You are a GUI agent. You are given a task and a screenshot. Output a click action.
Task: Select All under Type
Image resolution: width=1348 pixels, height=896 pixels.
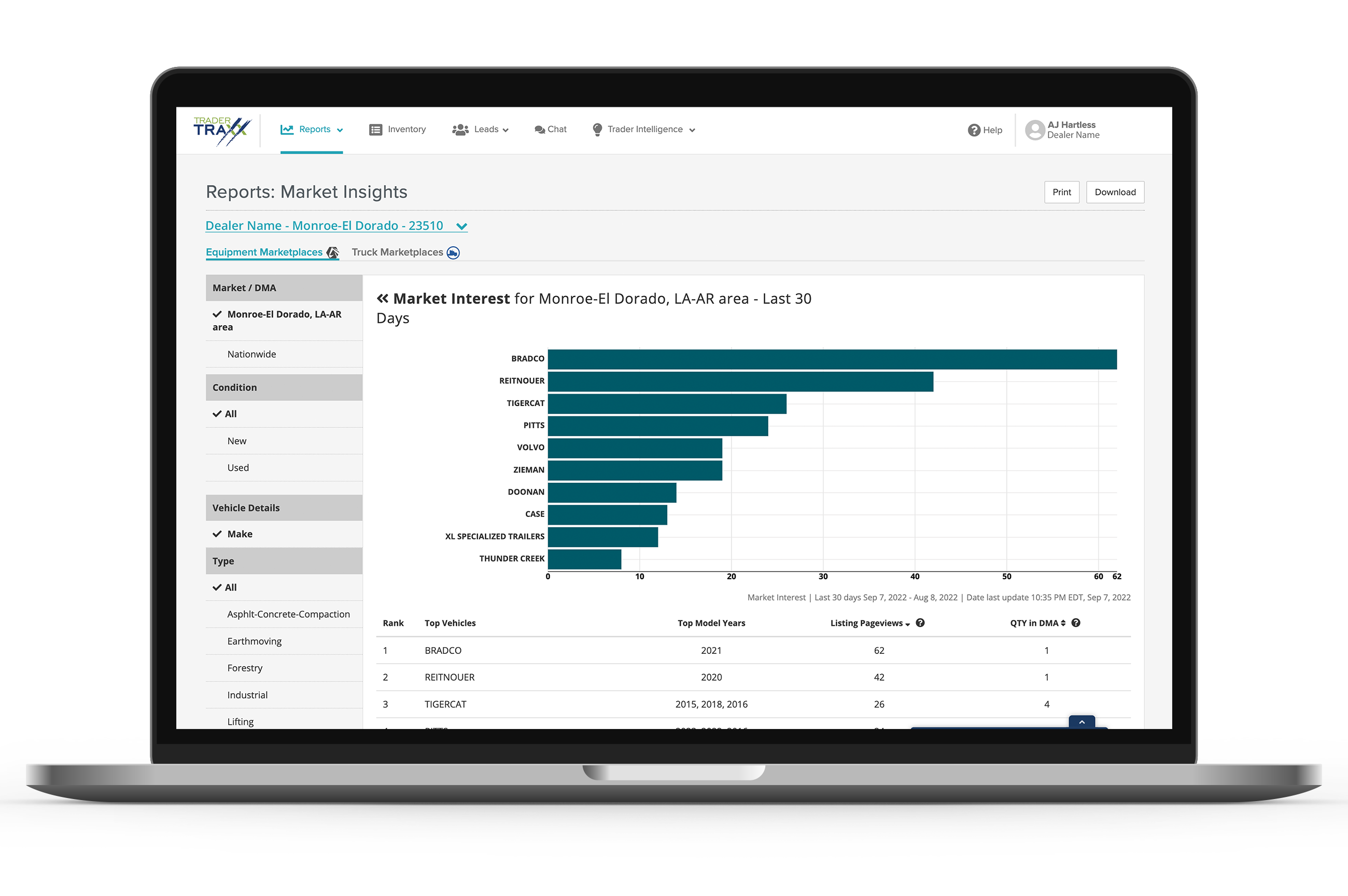click(284, 587)
